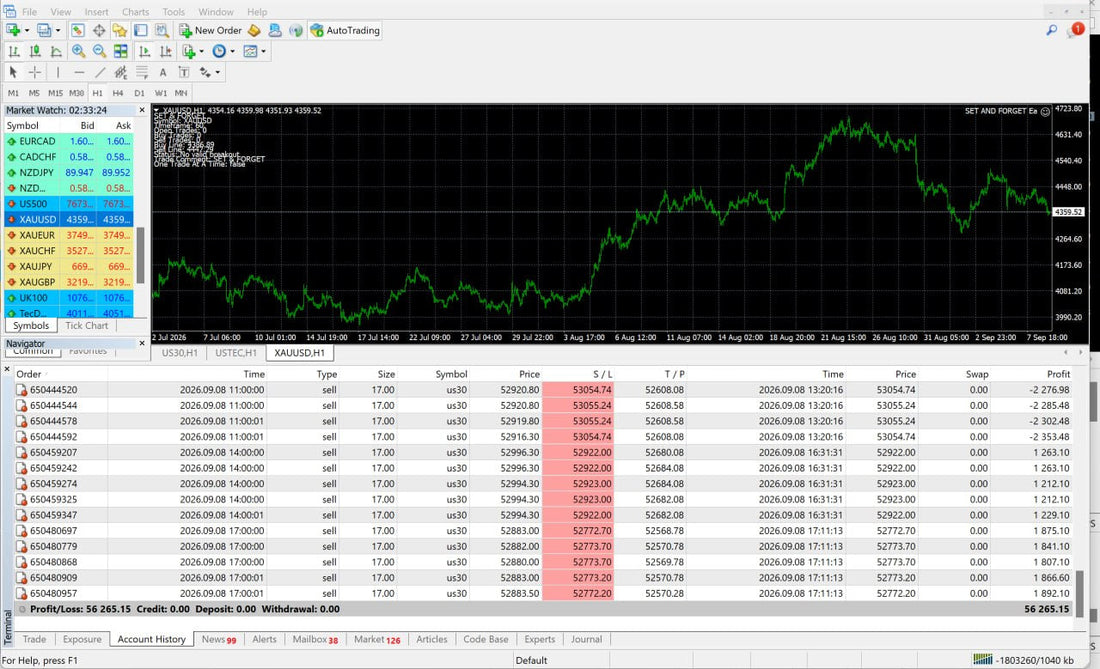This screenshot has height=669, width=1100.
Task: Click the New Order button
Action: pyautogui.click(x=210, y=30)
